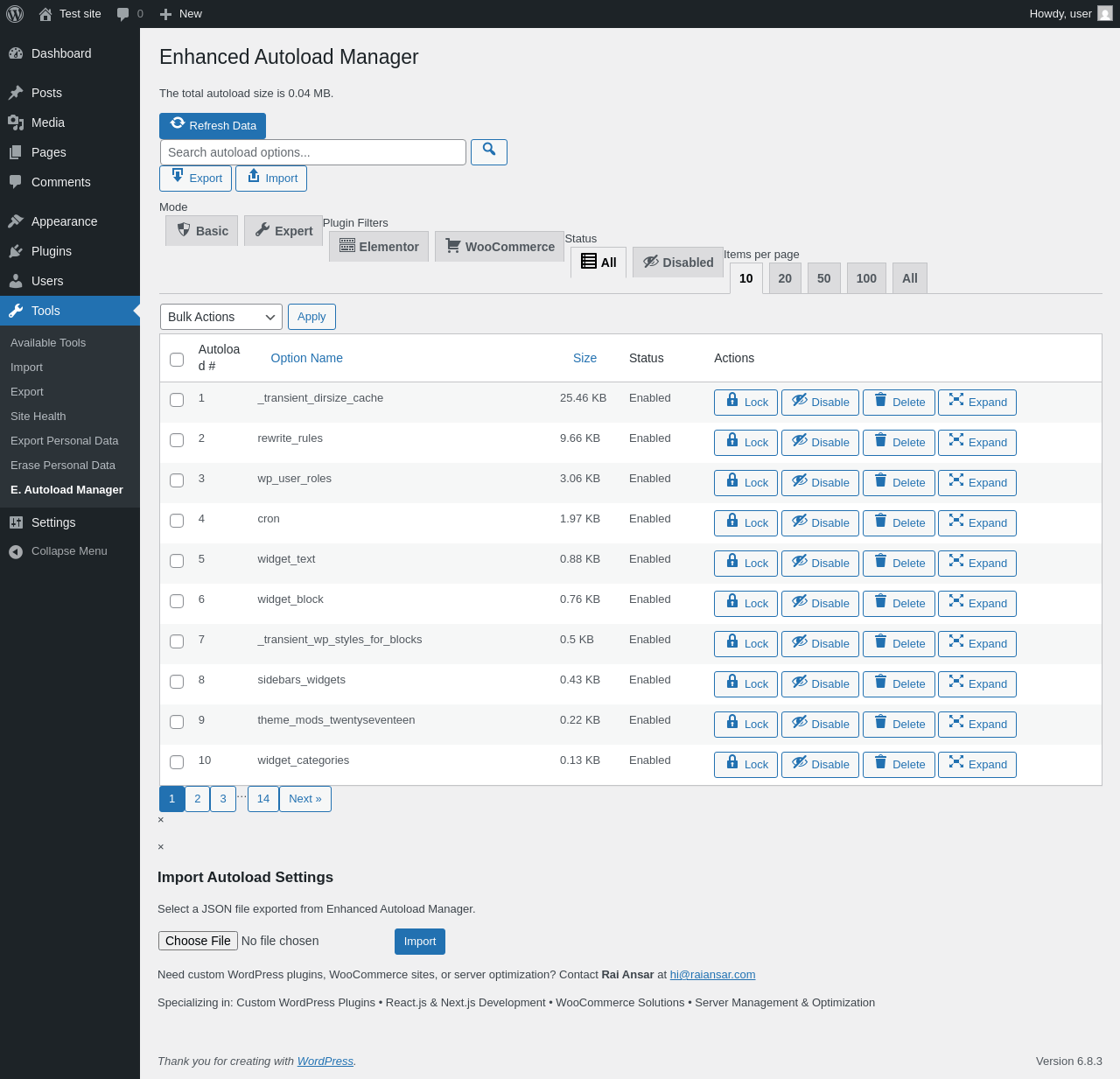
Task: Check the widget_block row checkbox
Action: (x=177, y=601)
